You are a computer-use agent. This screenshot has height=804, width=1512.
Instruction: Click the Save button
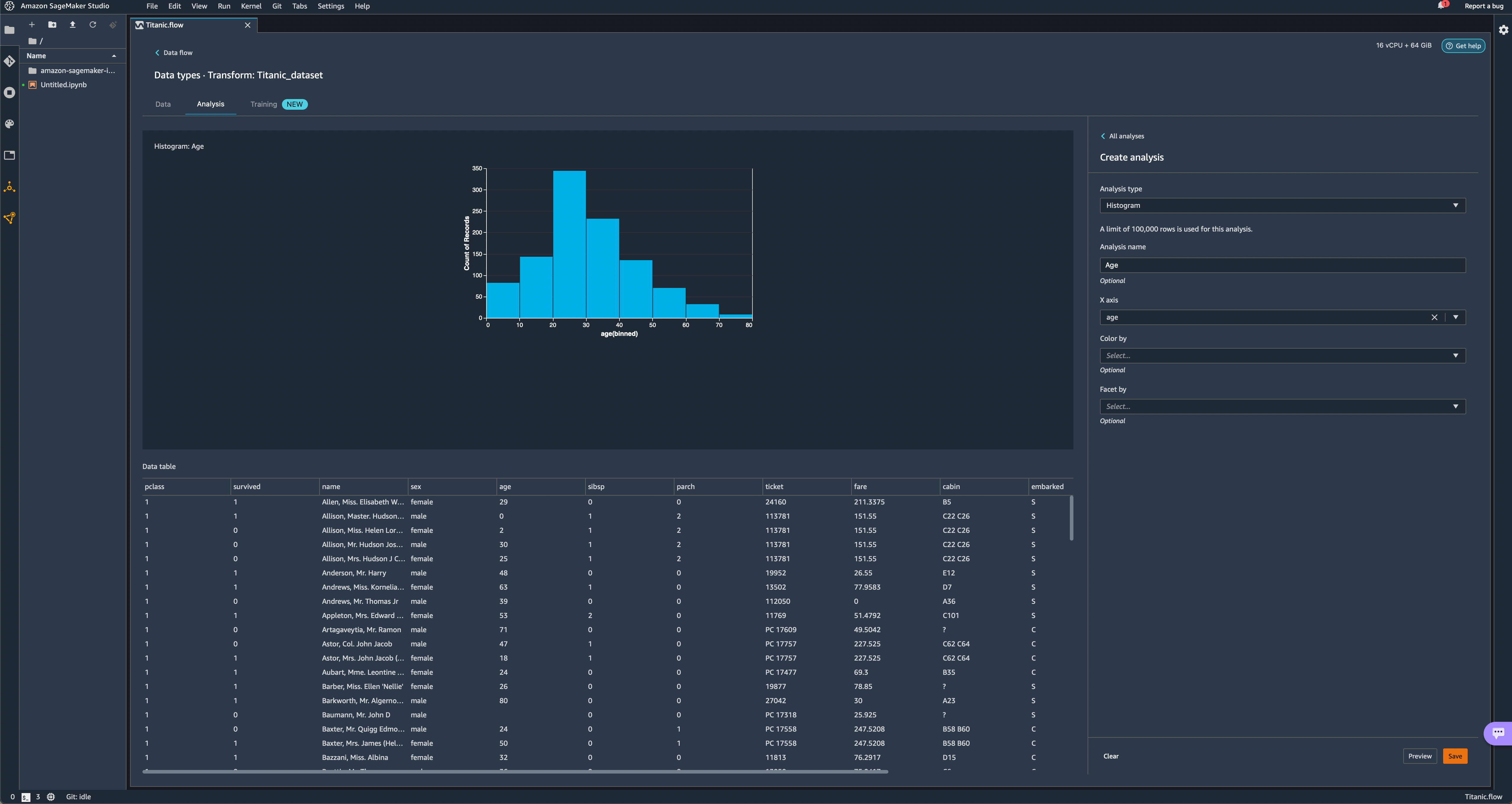(x=1454, y=756)
